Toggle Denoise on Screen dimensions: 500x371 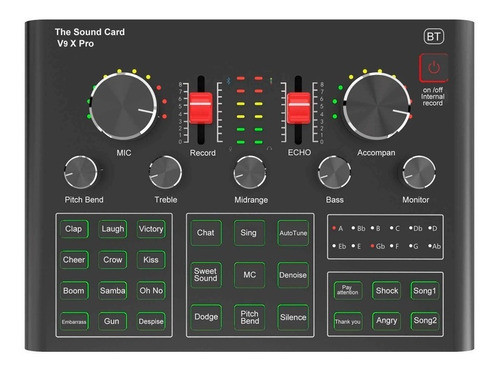293,275
